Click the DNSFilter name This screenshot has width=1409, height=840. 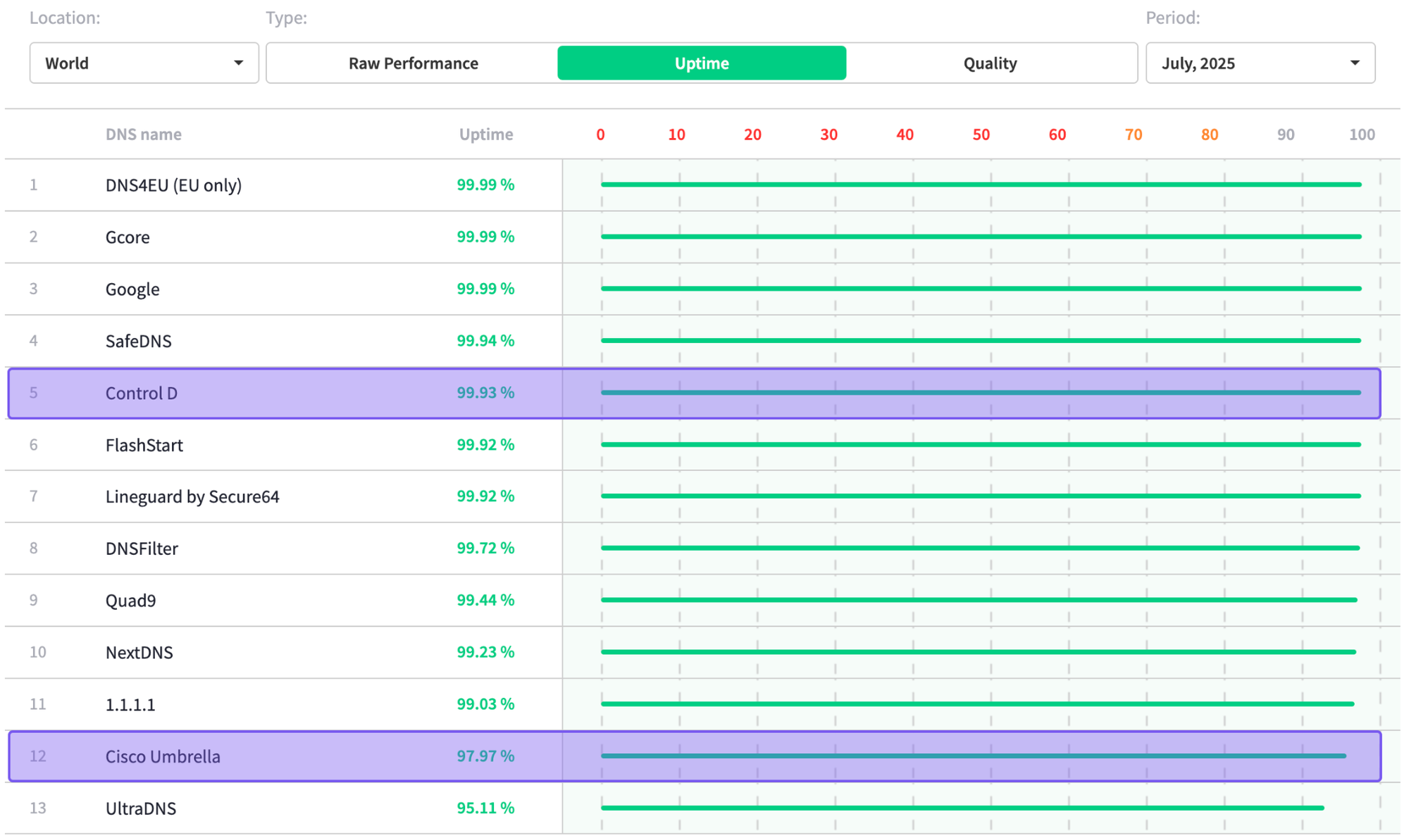point(142,548)
